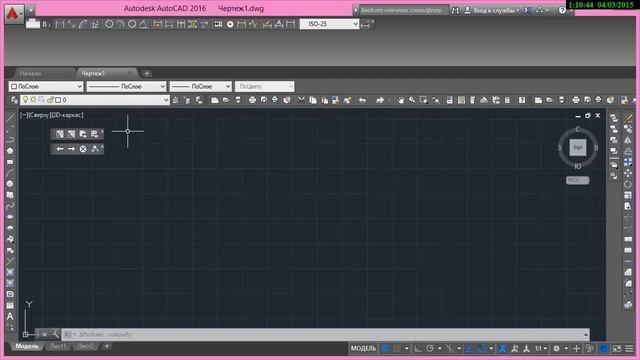This screenshot has width=640, height=360.
Task: Toggle annotation monitor plus icon
Action: [x=576, y=349]
